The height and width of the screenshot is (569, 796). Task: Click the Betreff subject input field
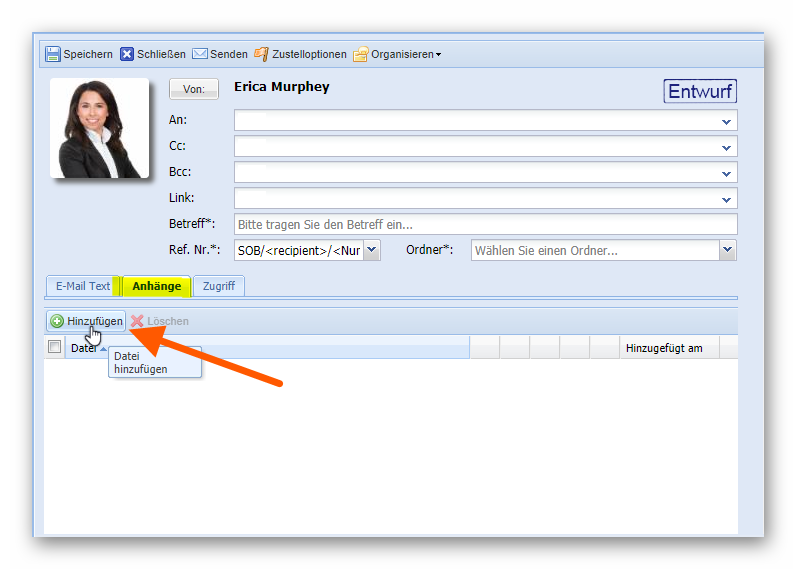pos(485,224)
